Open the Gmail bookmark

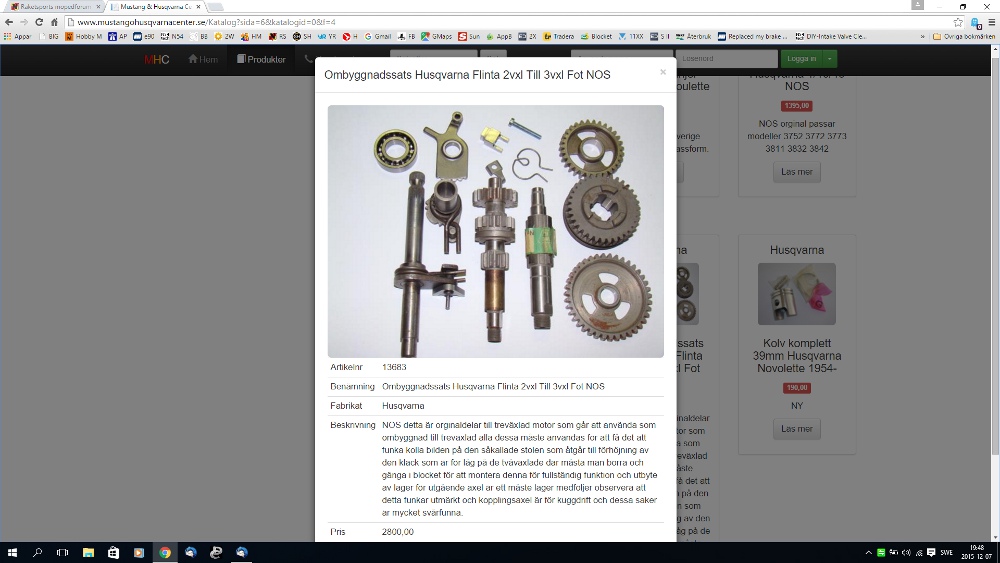coord(378,36)
